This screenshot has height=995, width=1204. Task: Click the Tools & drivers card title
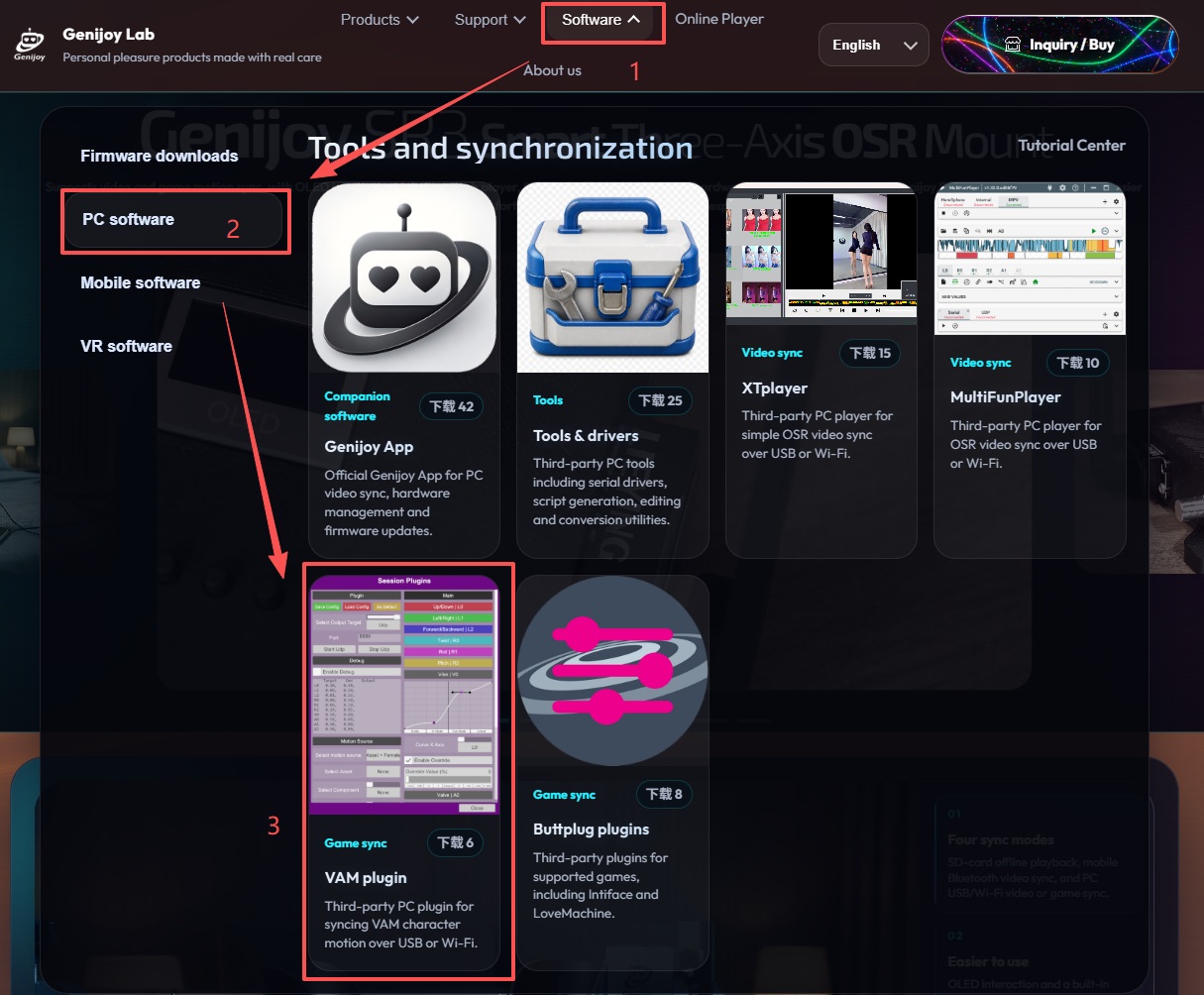pyautogui.click(x=586, y=435)
